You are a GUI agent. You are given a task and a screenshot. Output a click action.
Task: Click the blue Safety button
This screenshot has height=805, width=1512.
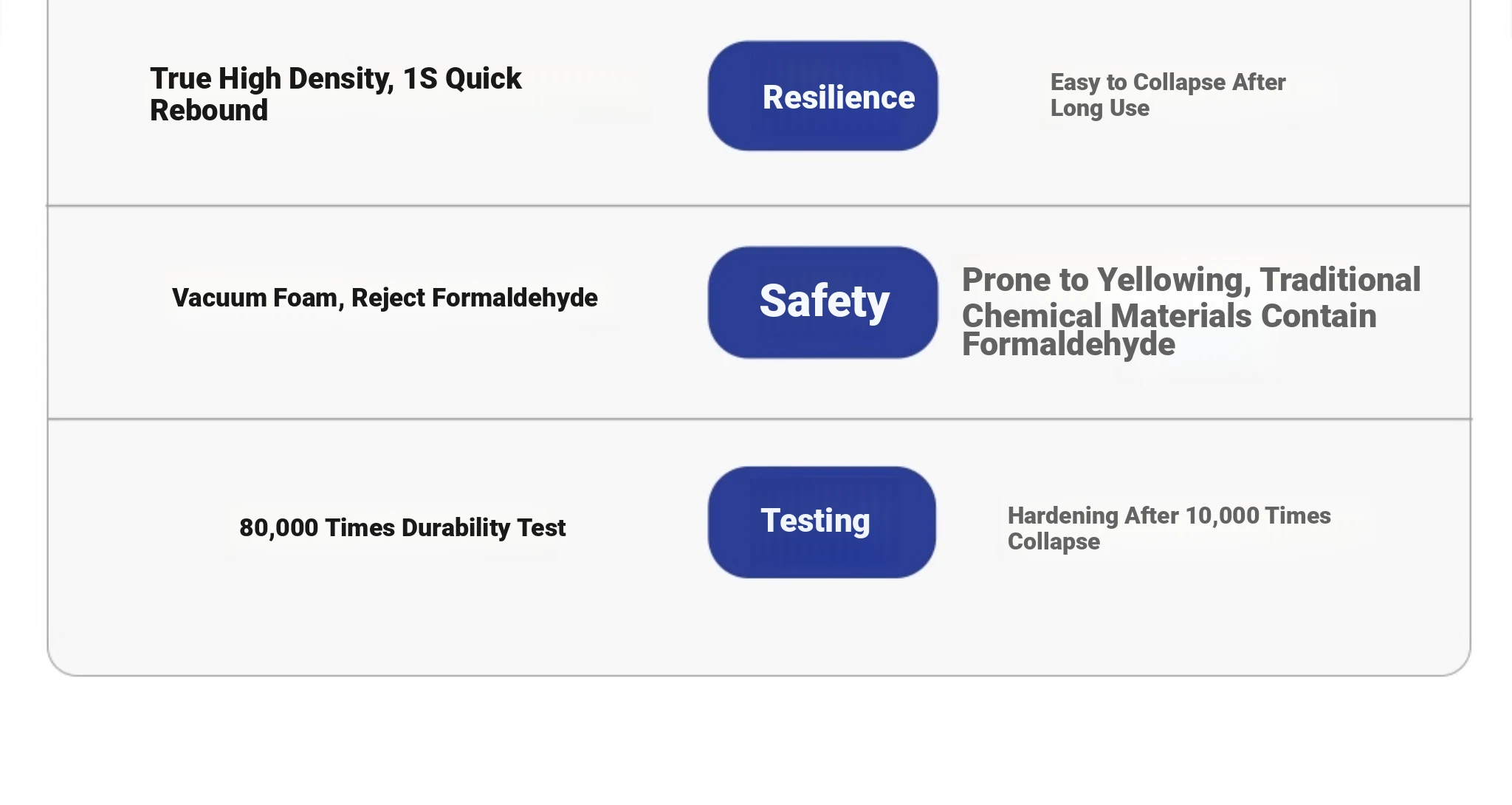coord(822,302)
